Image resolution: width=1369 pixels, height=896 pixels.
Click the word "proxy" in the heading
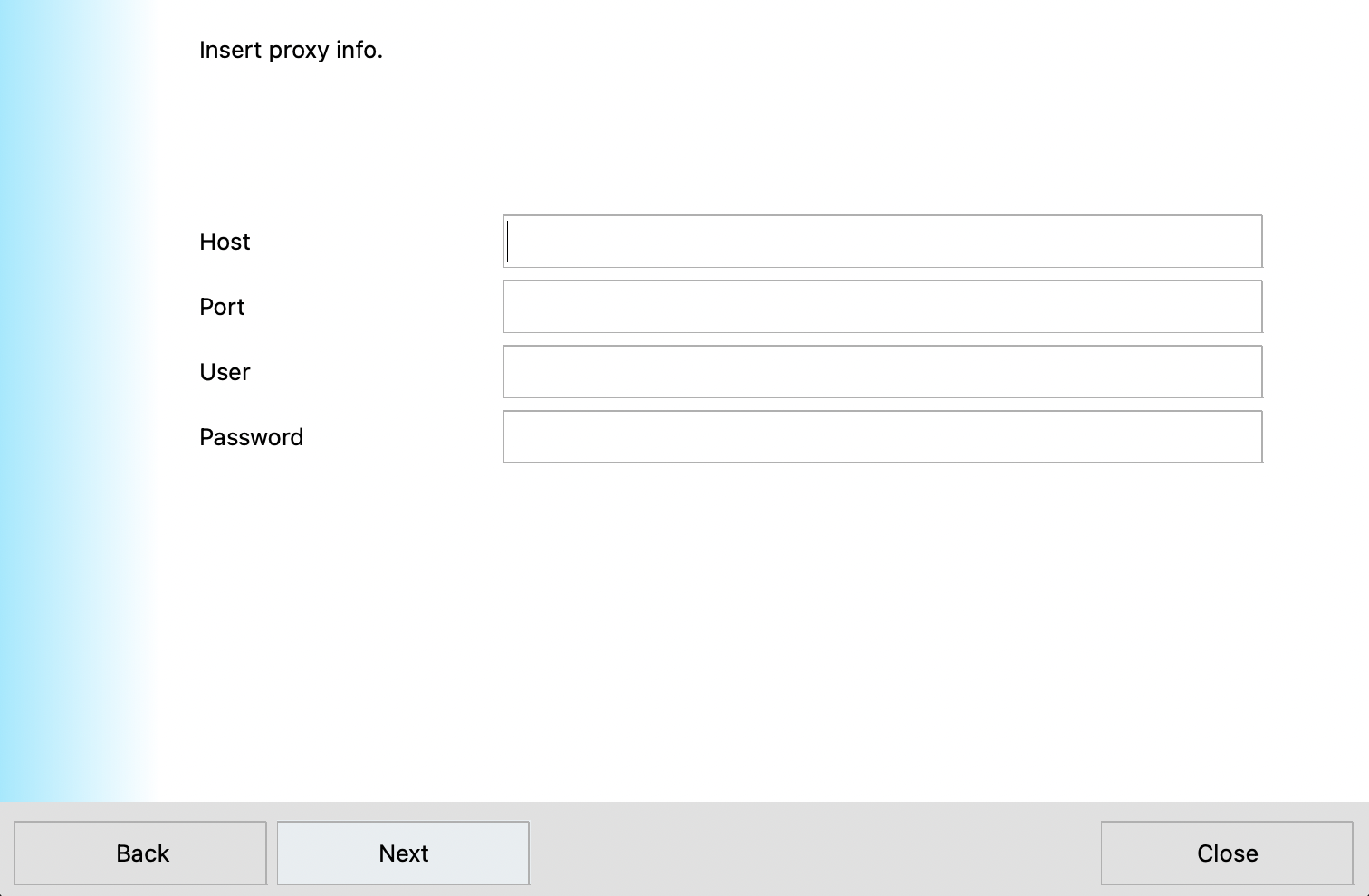[298, 51]
